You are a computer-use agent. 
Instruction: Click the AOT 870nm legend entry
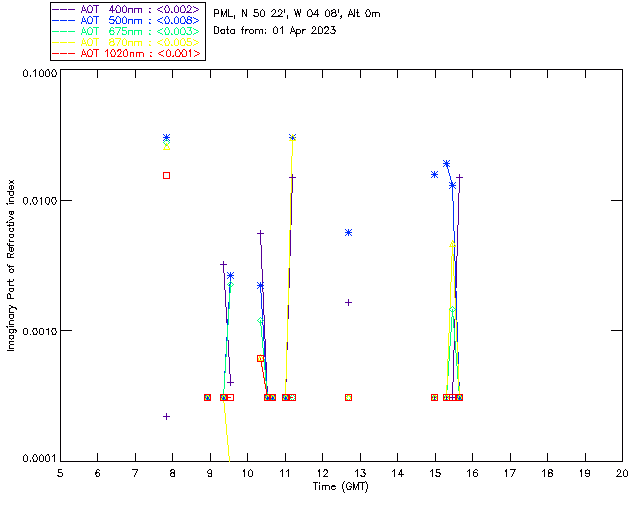(x=127, y=42)
